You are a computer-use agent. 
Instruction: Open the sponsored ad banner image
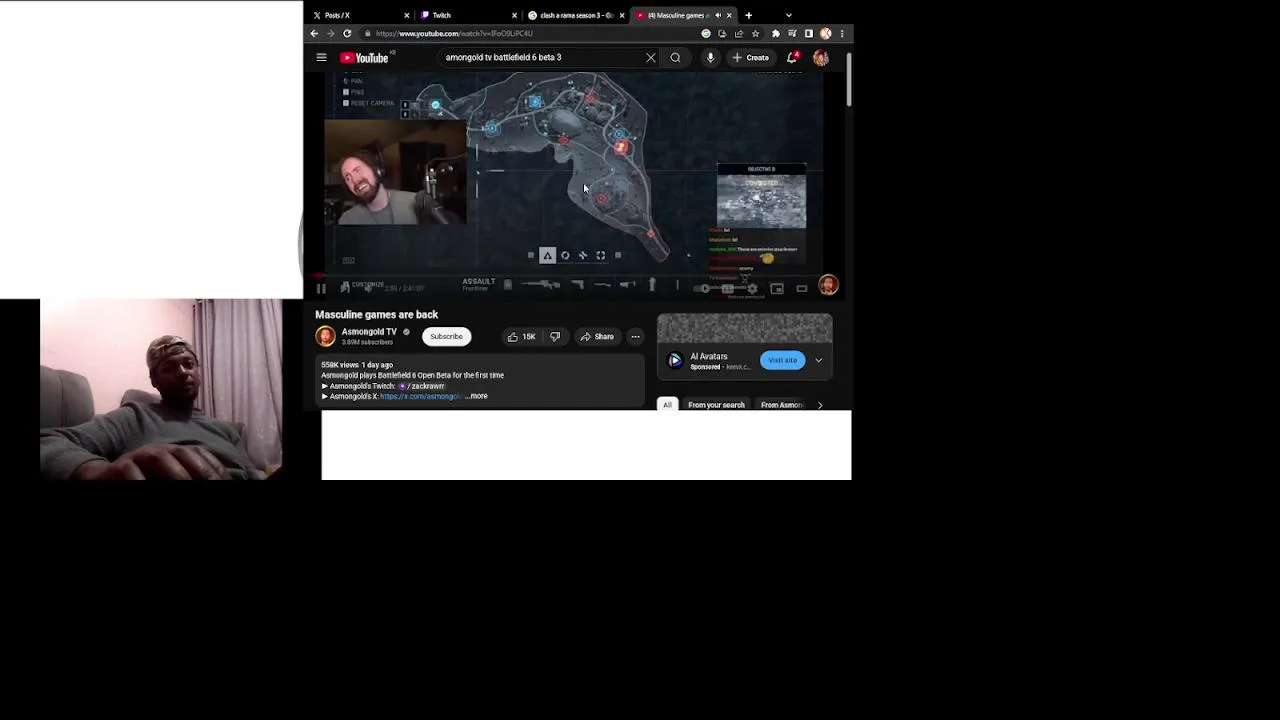click(x=744, y=329)
